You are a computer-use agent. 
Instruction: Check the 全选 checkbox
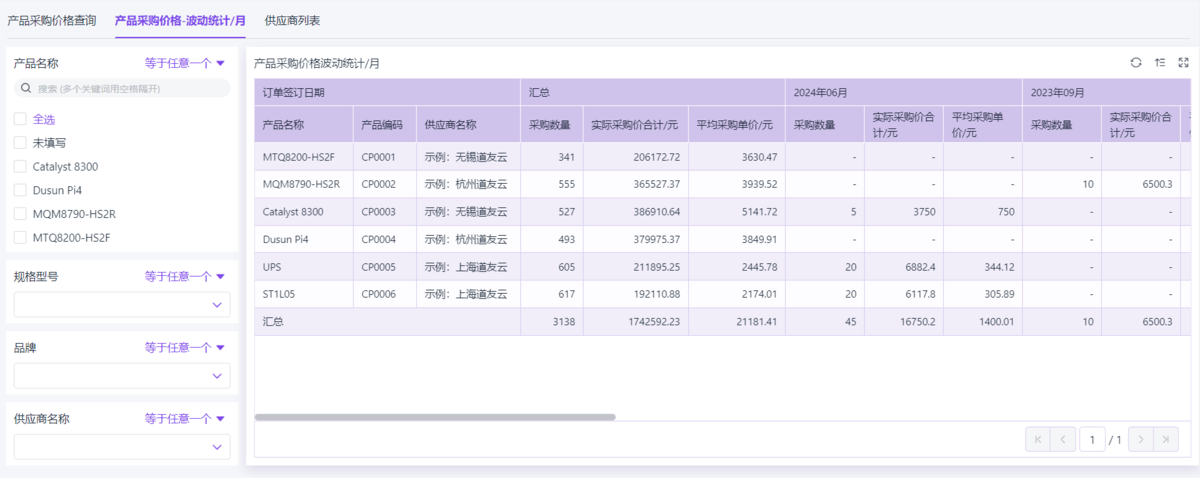click(x=20, y=119)
